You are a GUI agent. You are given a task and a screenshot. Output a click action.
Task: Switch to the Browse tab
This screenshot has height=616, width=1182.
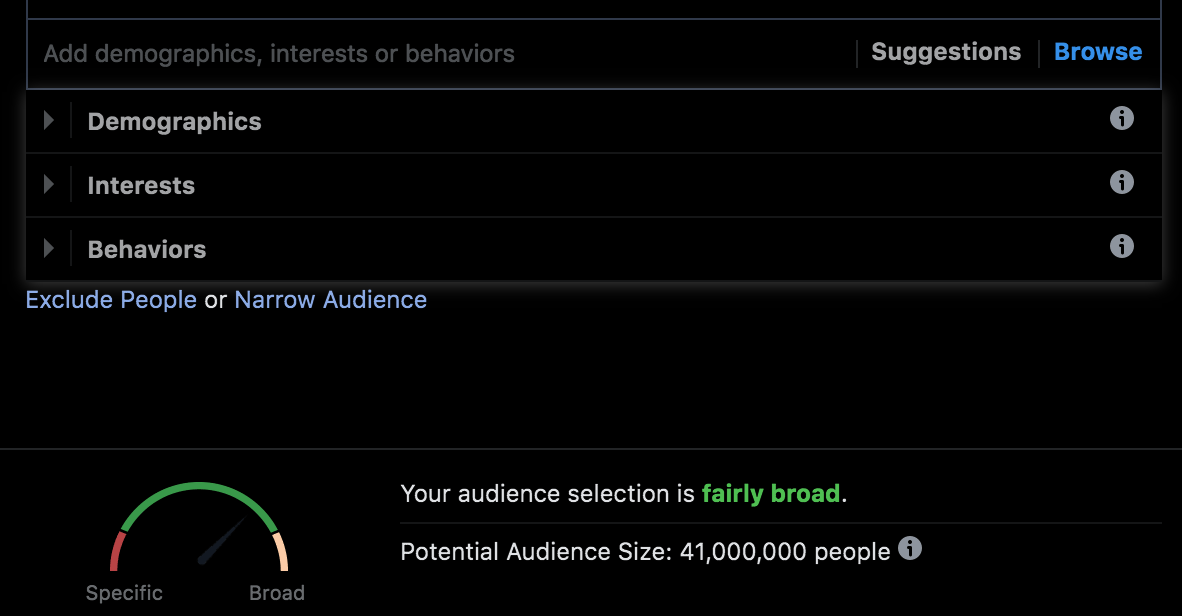click(1098, 52)
